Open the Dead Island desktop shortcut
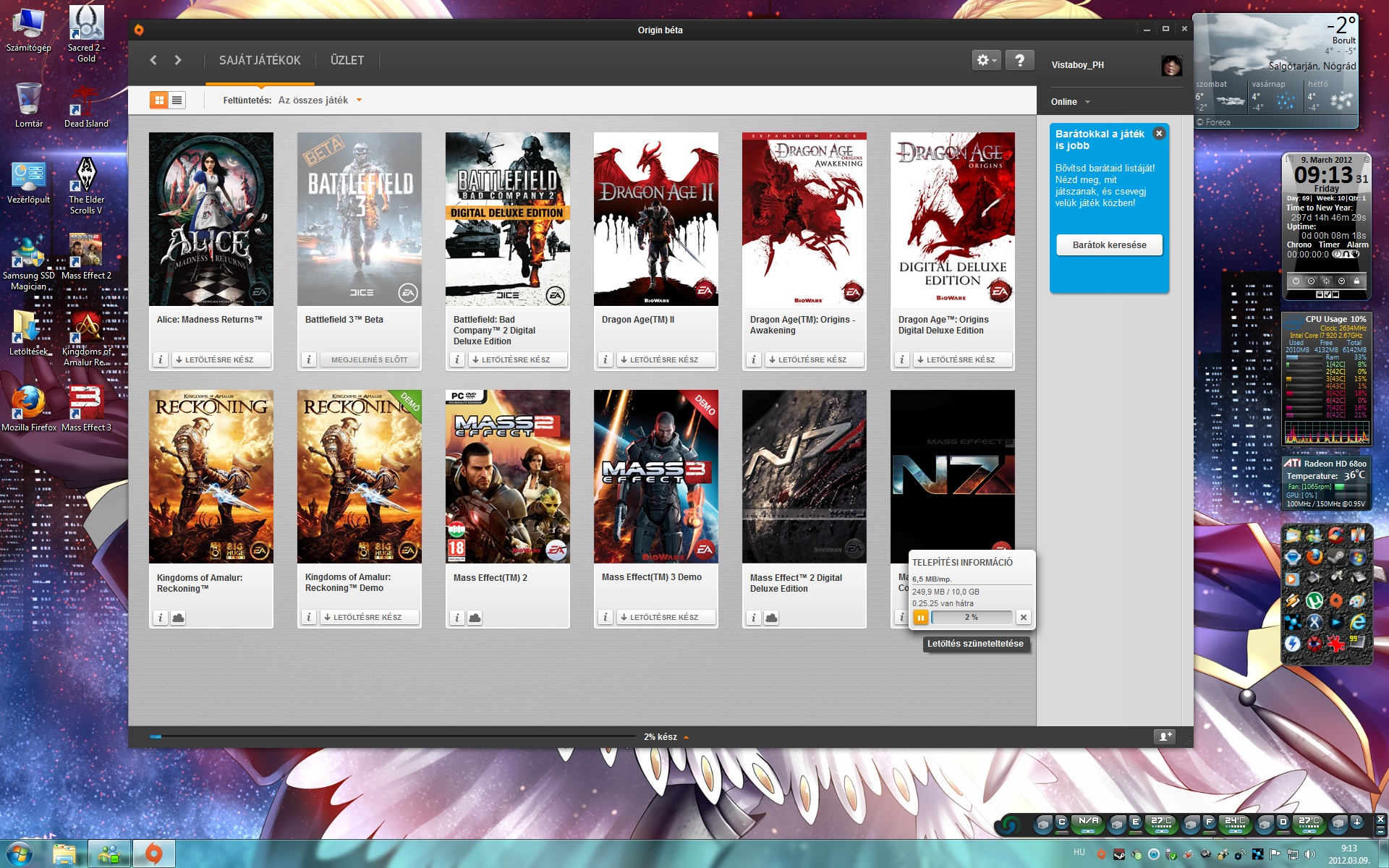1389x868 pixels. point(86,106)
